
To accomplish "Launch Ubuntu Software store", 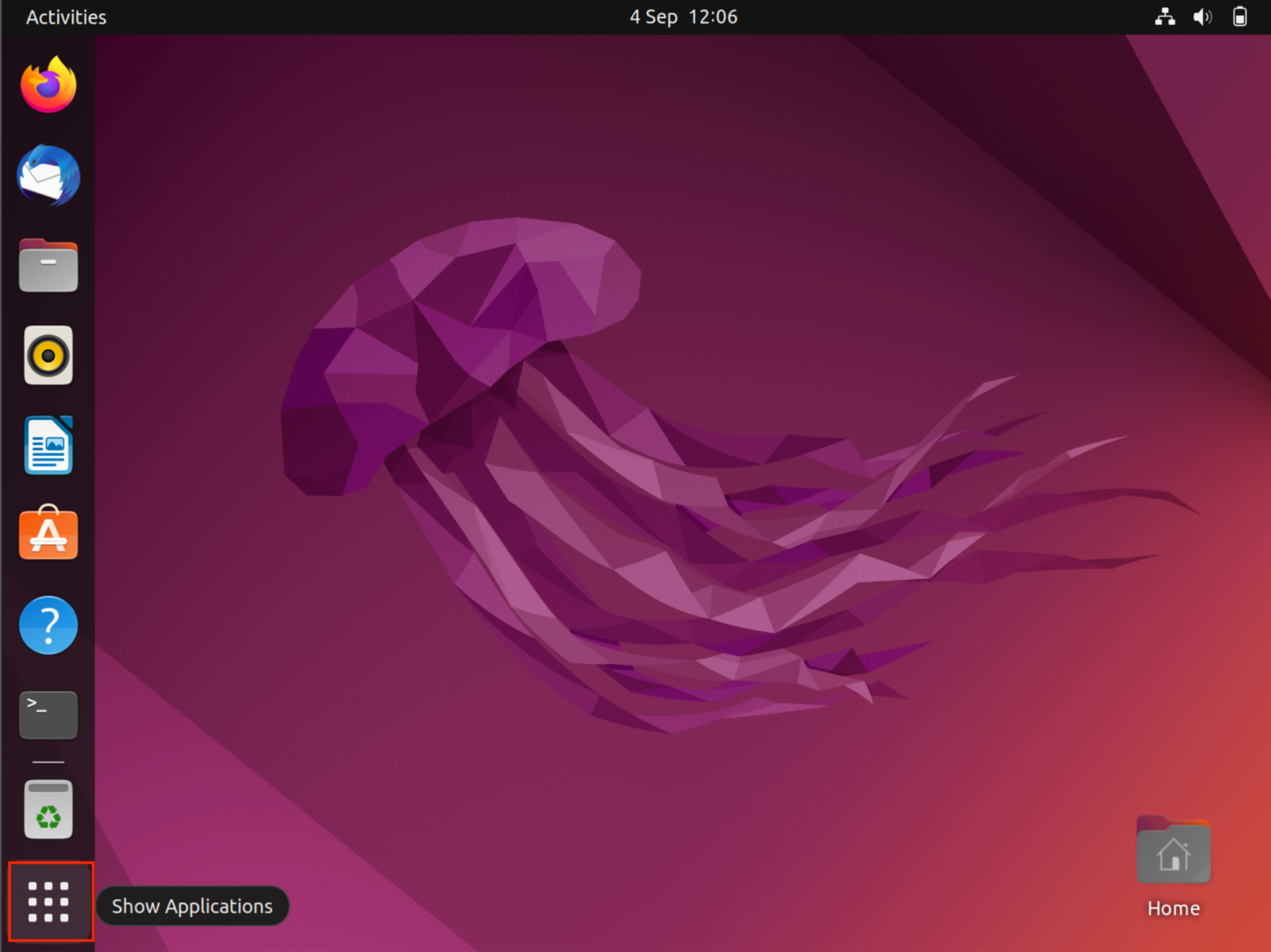I will tap(48, 534).
